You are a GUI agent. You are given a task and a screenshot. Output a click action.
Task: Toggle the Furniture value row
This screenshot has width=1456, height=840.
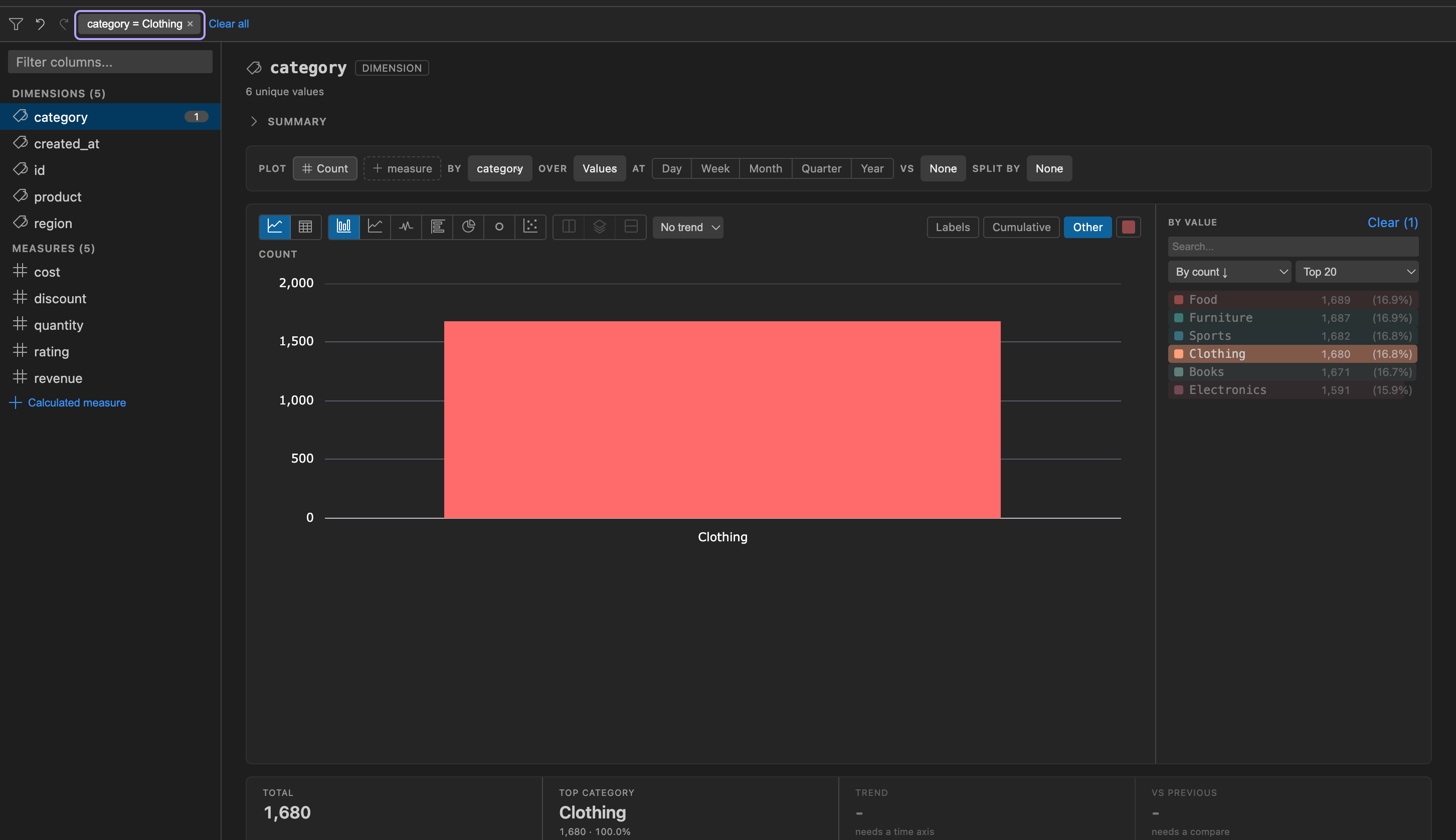coord(1293,318)
